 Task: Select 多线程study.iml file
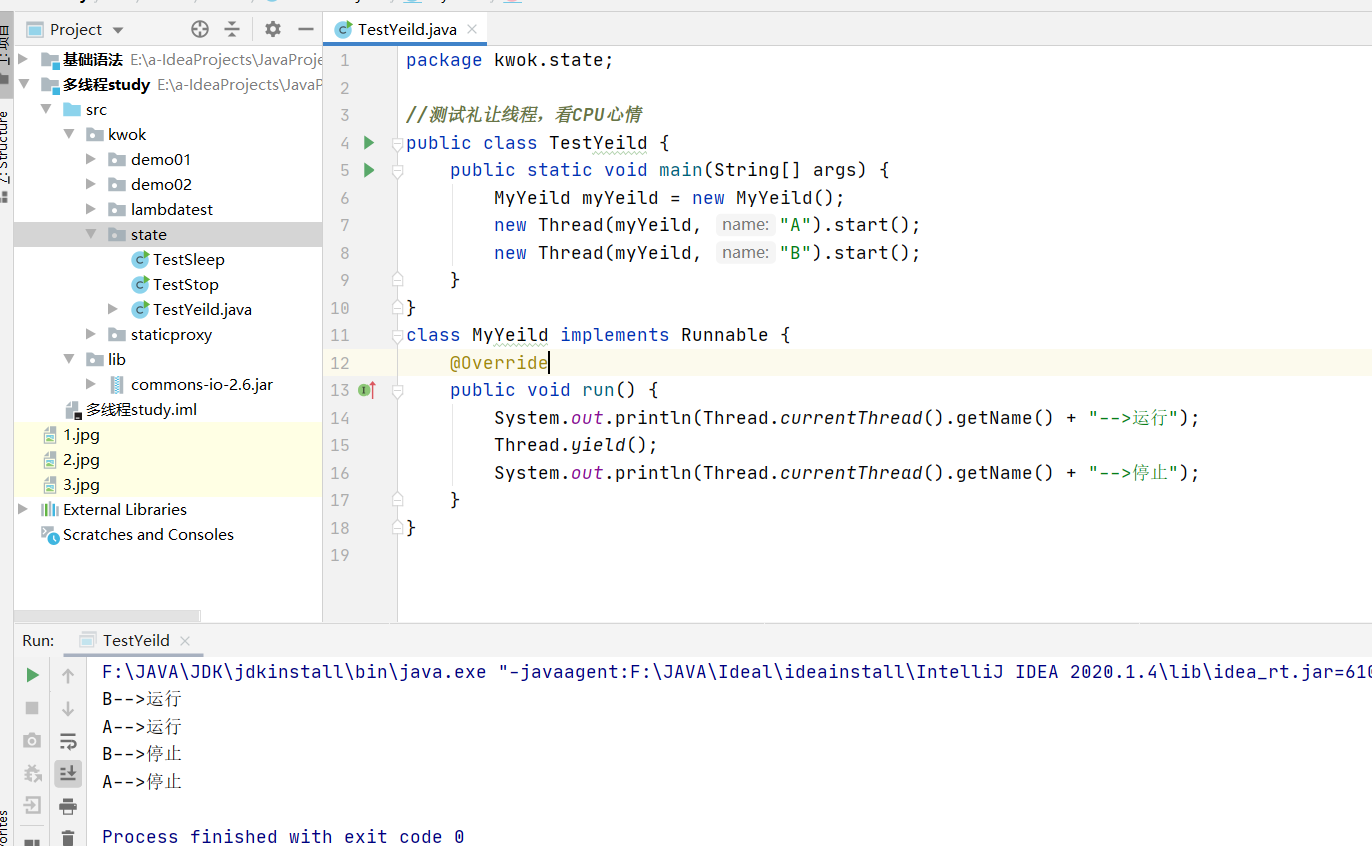(131, 409)
